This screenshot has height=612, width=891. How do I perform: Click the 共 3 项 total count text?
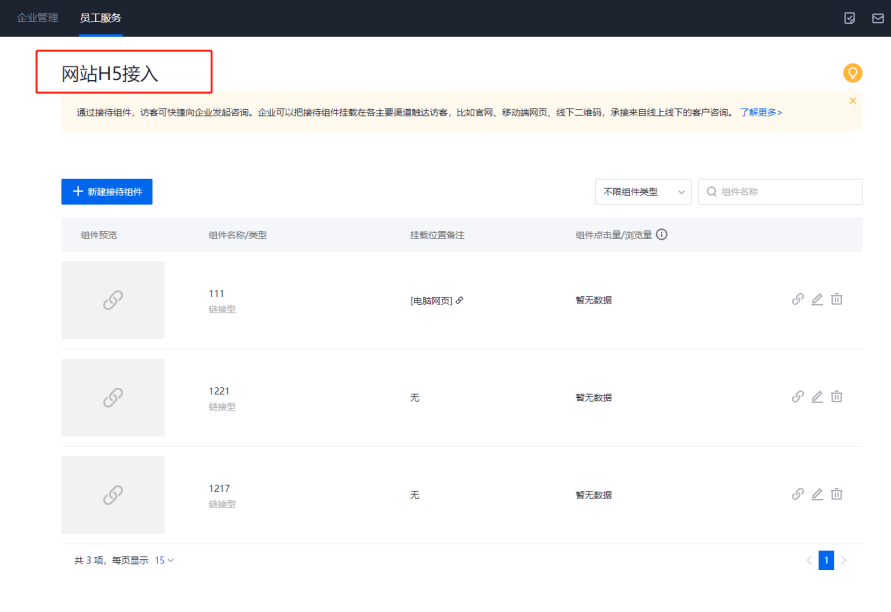pos(89,560)
